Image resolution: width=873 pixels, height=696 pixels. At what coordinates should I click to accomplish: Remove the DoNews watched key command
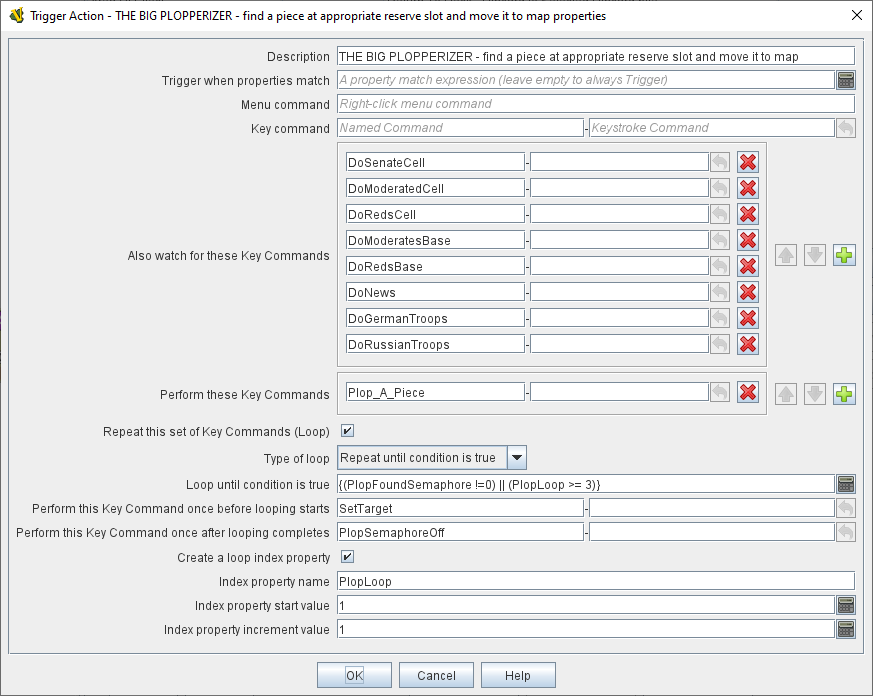tap(747, 292)
